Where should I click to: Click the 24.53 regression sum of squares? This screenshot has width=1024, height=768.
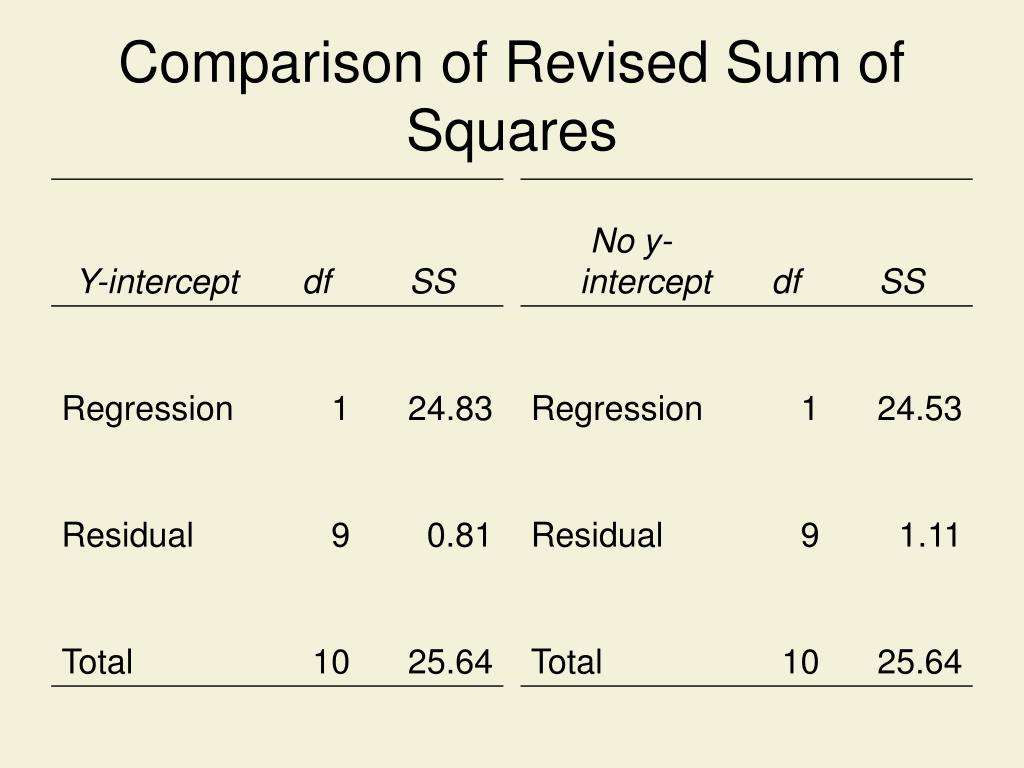(920, 409)
